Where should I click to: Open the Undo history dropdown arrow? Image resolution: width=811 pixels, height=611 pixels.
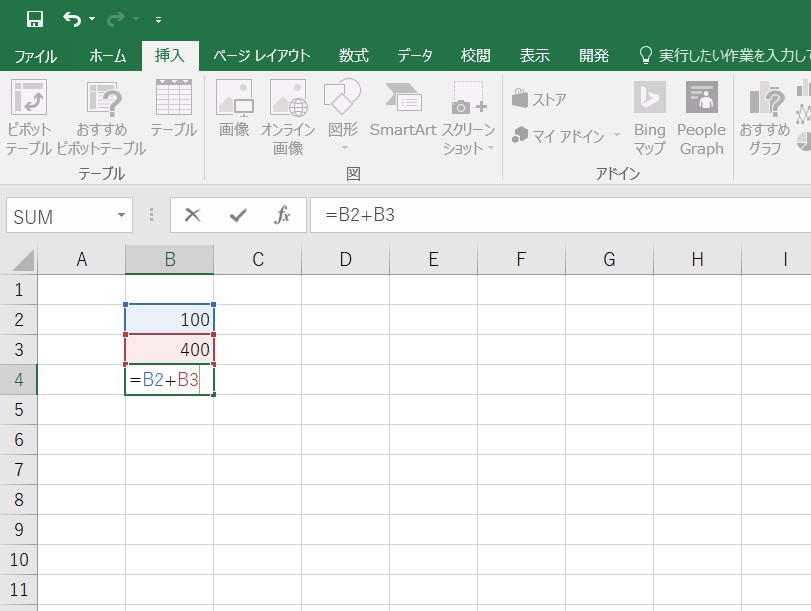click(x=92, y=19)
